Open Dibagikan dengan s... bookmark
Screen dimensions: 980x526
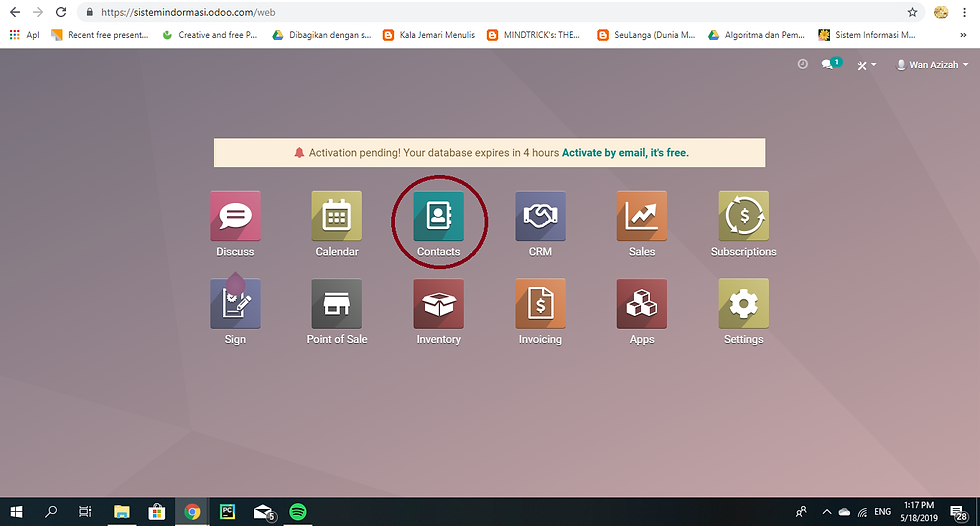point(322,35)
